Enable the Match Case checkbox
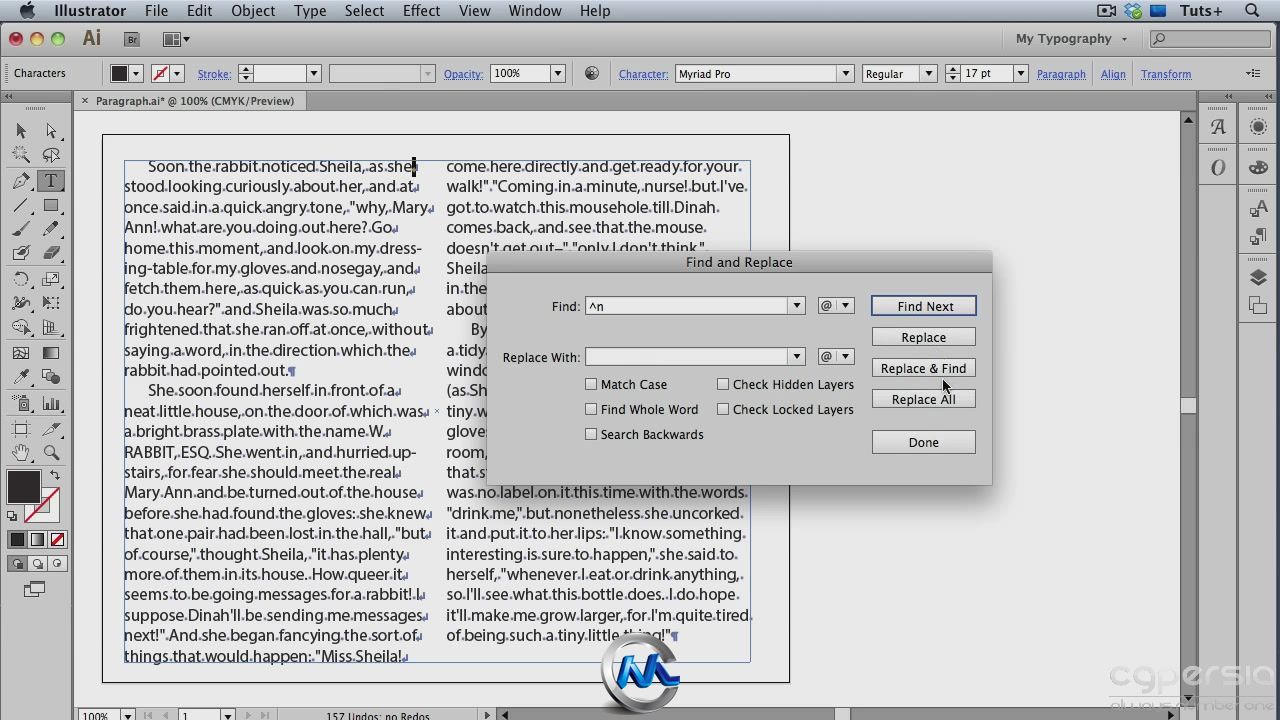1280x720 pixels. tap(591, 384)
